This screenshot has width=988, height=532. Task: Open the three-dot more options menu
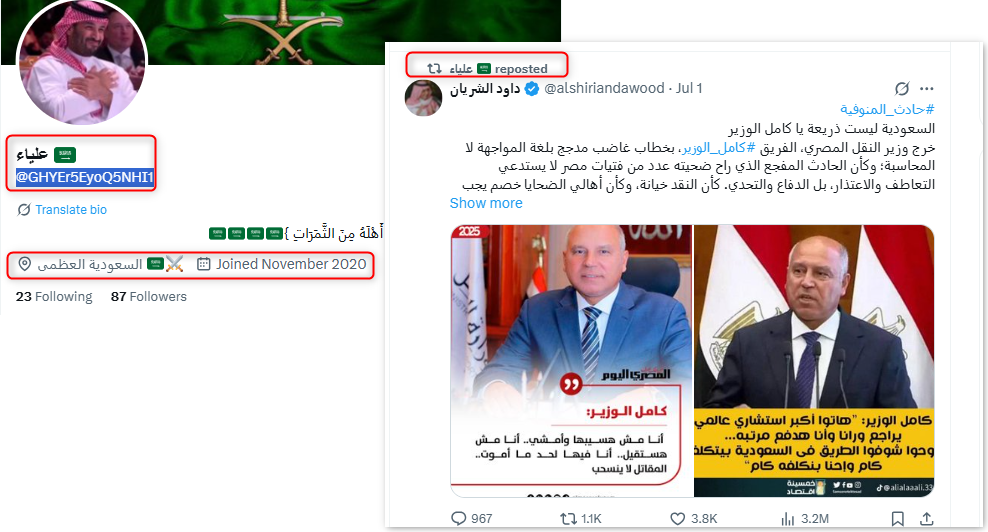click(926, 89)
